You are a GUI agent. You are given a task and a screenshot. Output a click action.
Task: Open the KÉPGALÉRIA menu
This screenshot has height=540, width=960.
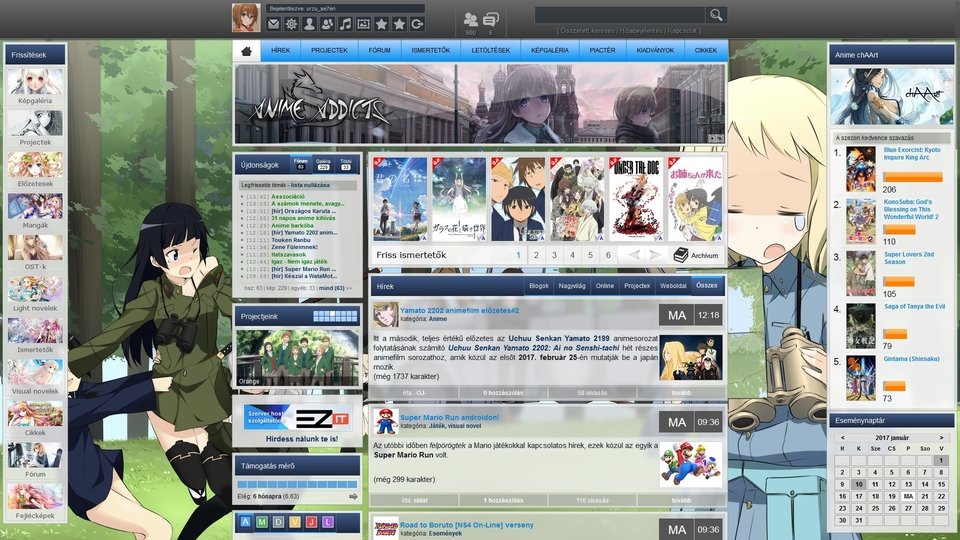coord(550,51)
